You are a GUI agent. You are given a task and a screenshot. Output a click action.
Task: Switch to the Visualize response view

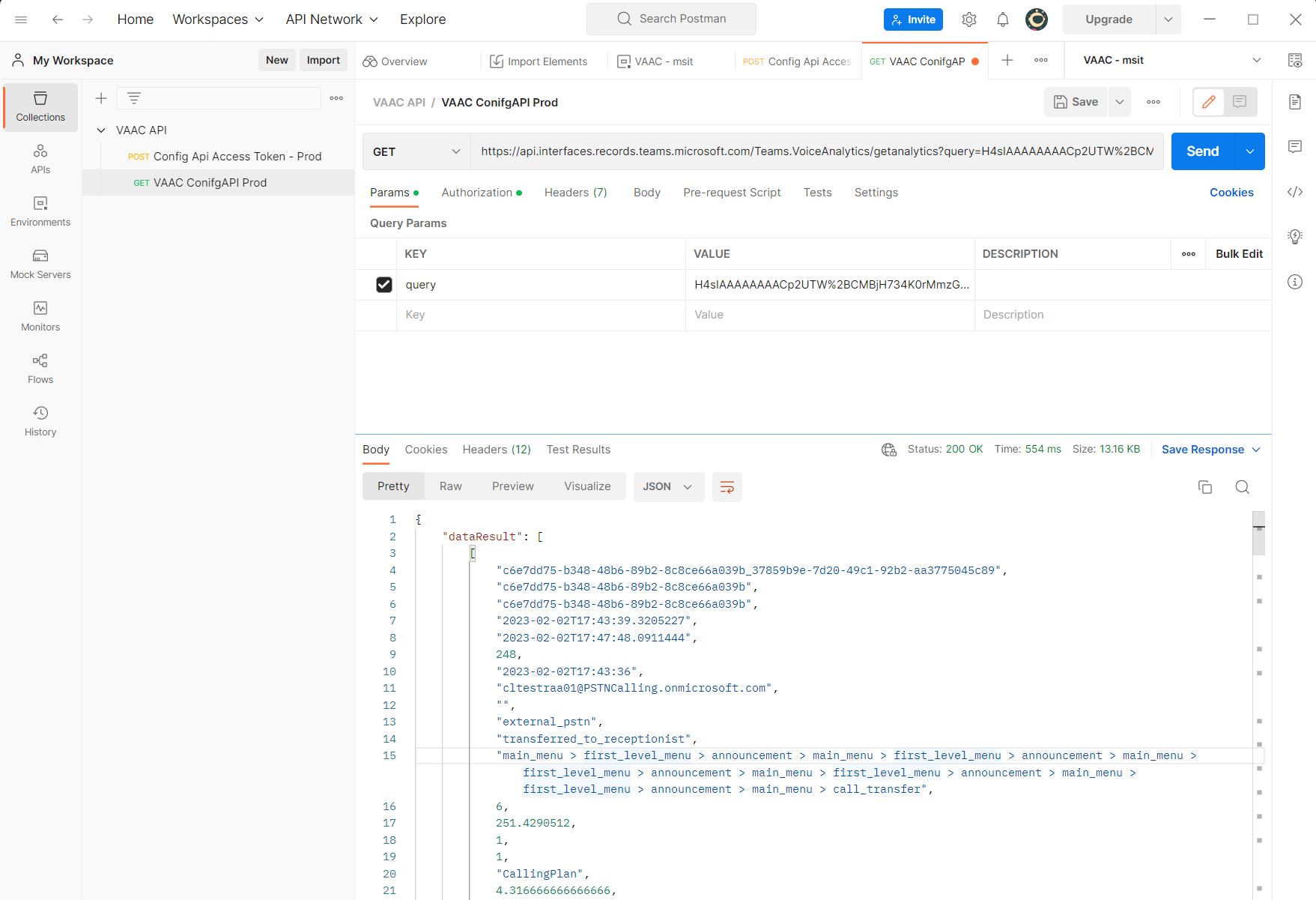click(x=587, y=486)
